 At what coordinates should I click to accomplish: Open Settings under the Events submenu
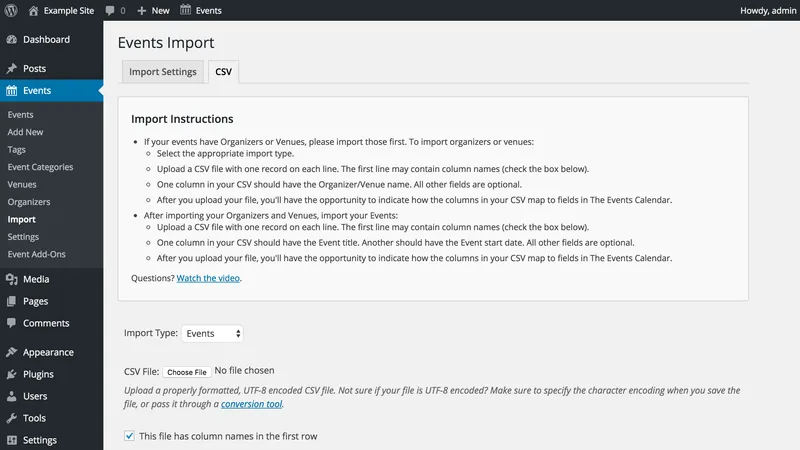(23, 237)
